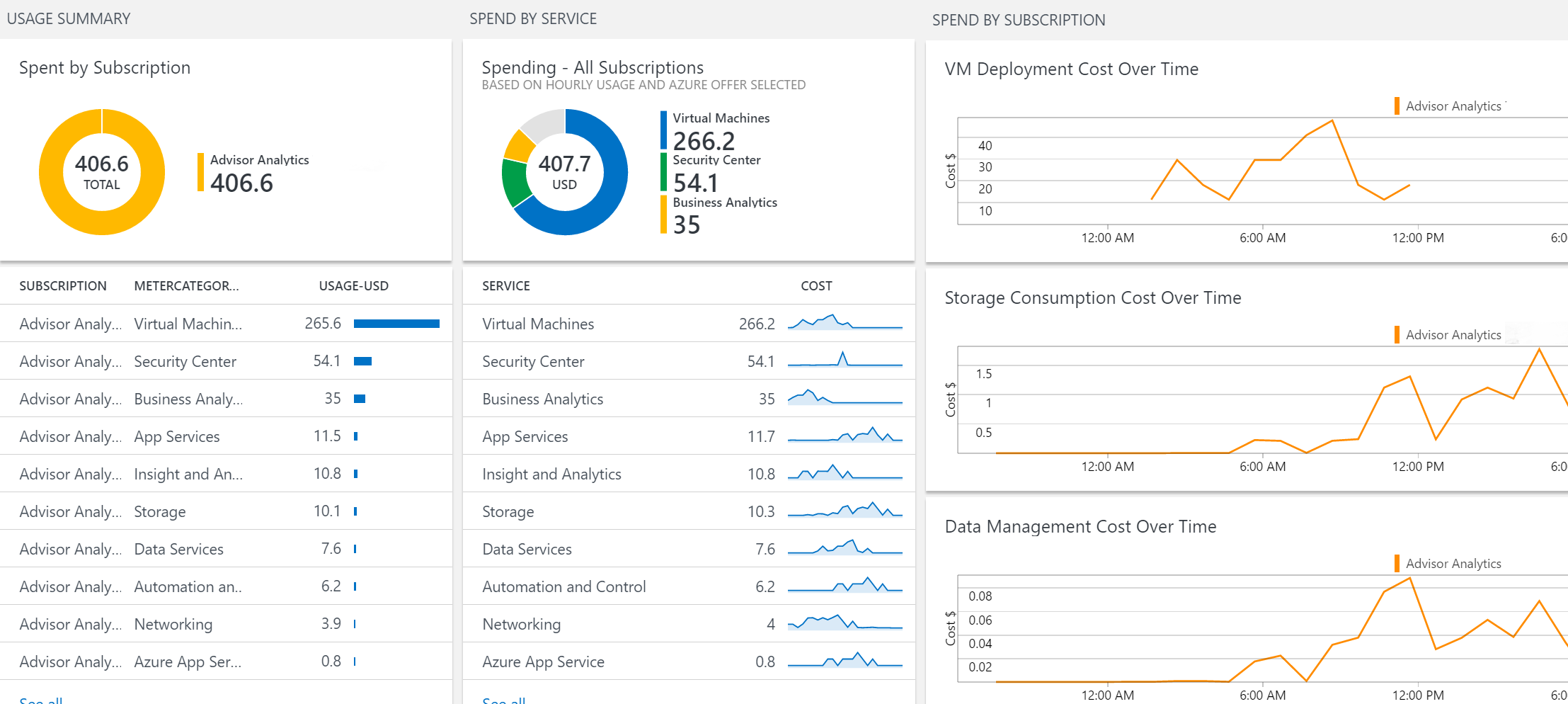This screenshot has height=704, width=1568.
Task: Select Security Center in the service list
Action: [533, 361]
